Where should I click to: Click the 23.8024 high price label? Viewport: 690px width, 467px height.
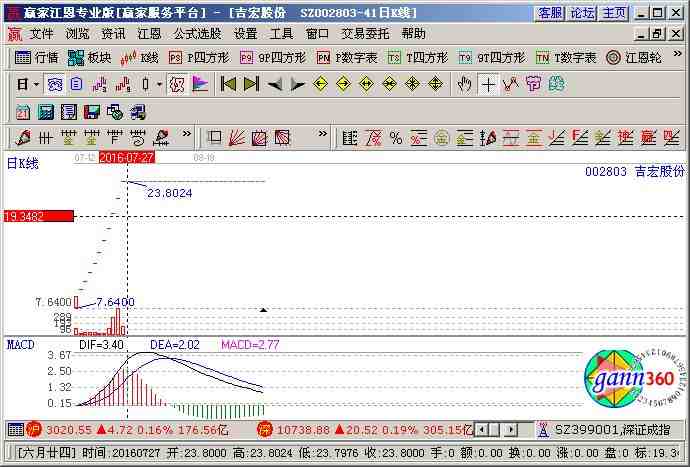coord(169,193)
